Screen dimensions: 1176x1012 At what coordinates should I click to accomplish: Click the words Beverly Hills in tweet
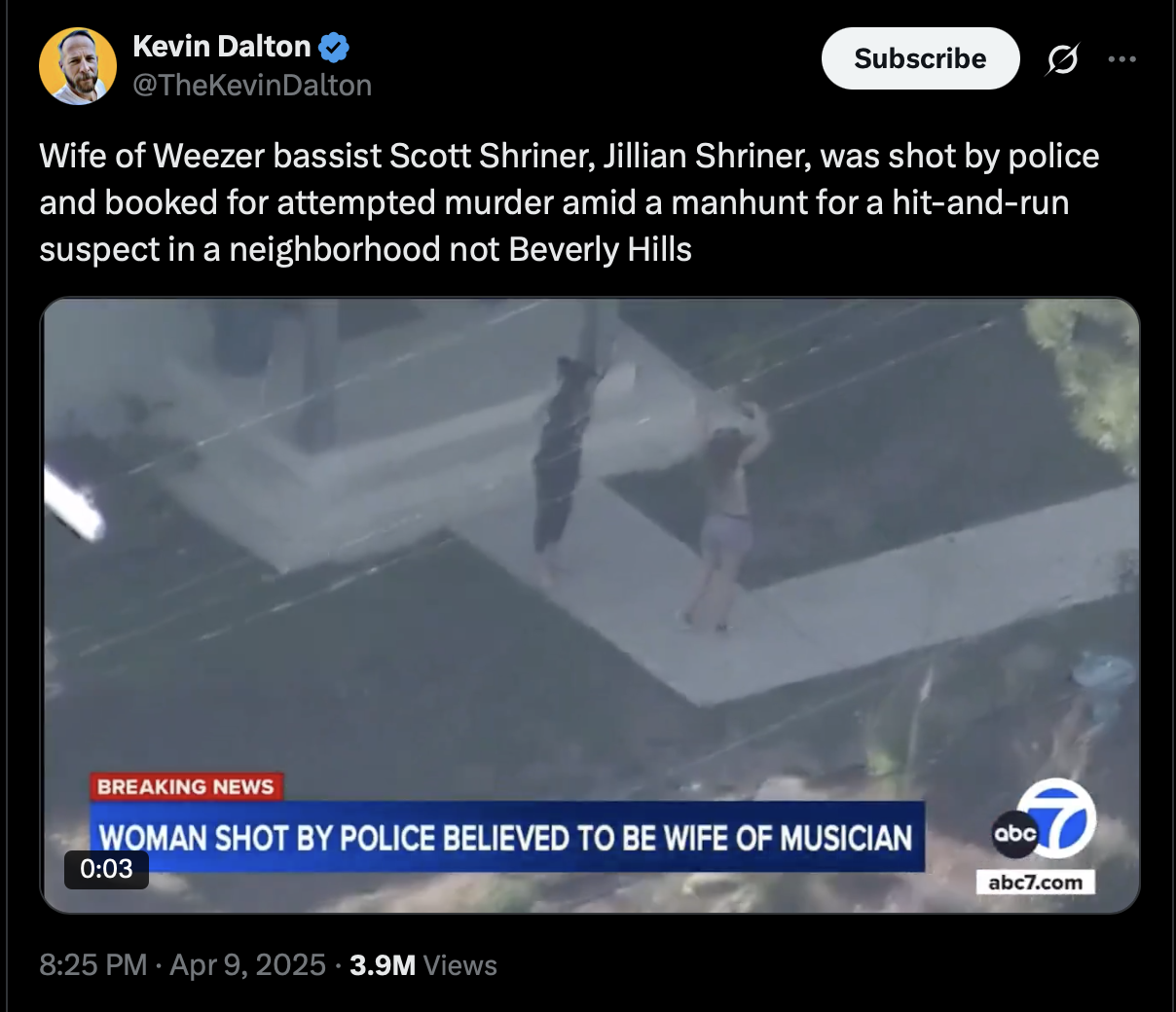pyautogui.click(x=600, y=250)
